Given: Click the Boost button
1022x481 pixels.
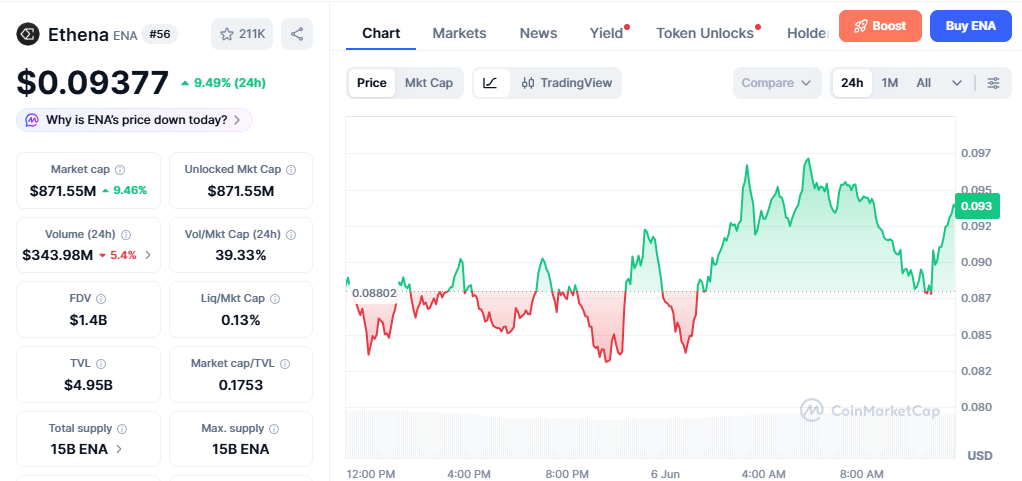Looking at the screenshot, I should coord(880,26).
